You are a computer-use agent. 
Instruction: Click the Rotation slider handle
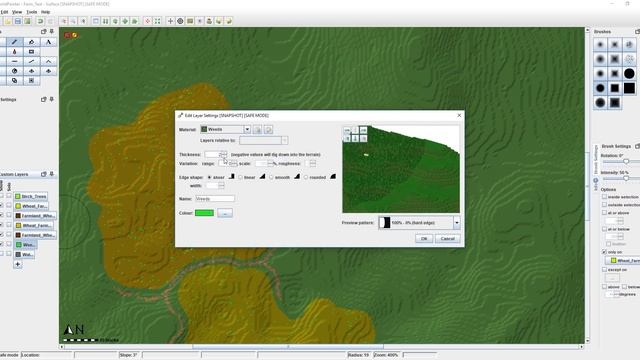click(626, 162)
